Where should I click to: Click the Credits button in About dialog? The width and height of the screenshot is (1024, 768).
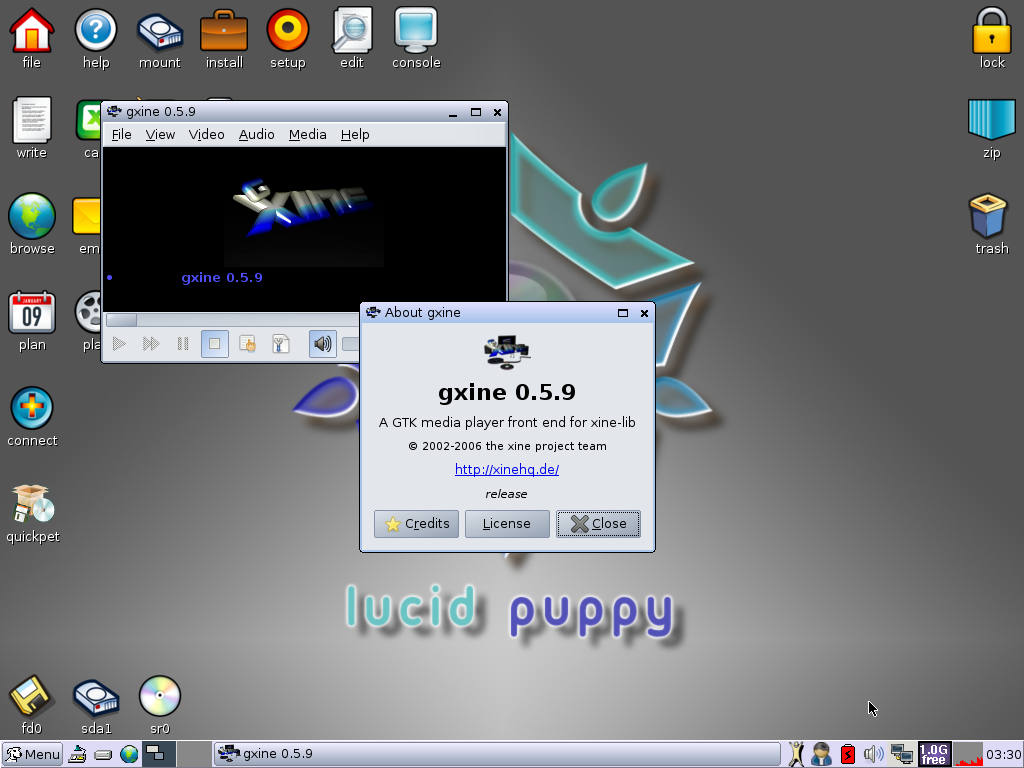click(x=417, y=524)
